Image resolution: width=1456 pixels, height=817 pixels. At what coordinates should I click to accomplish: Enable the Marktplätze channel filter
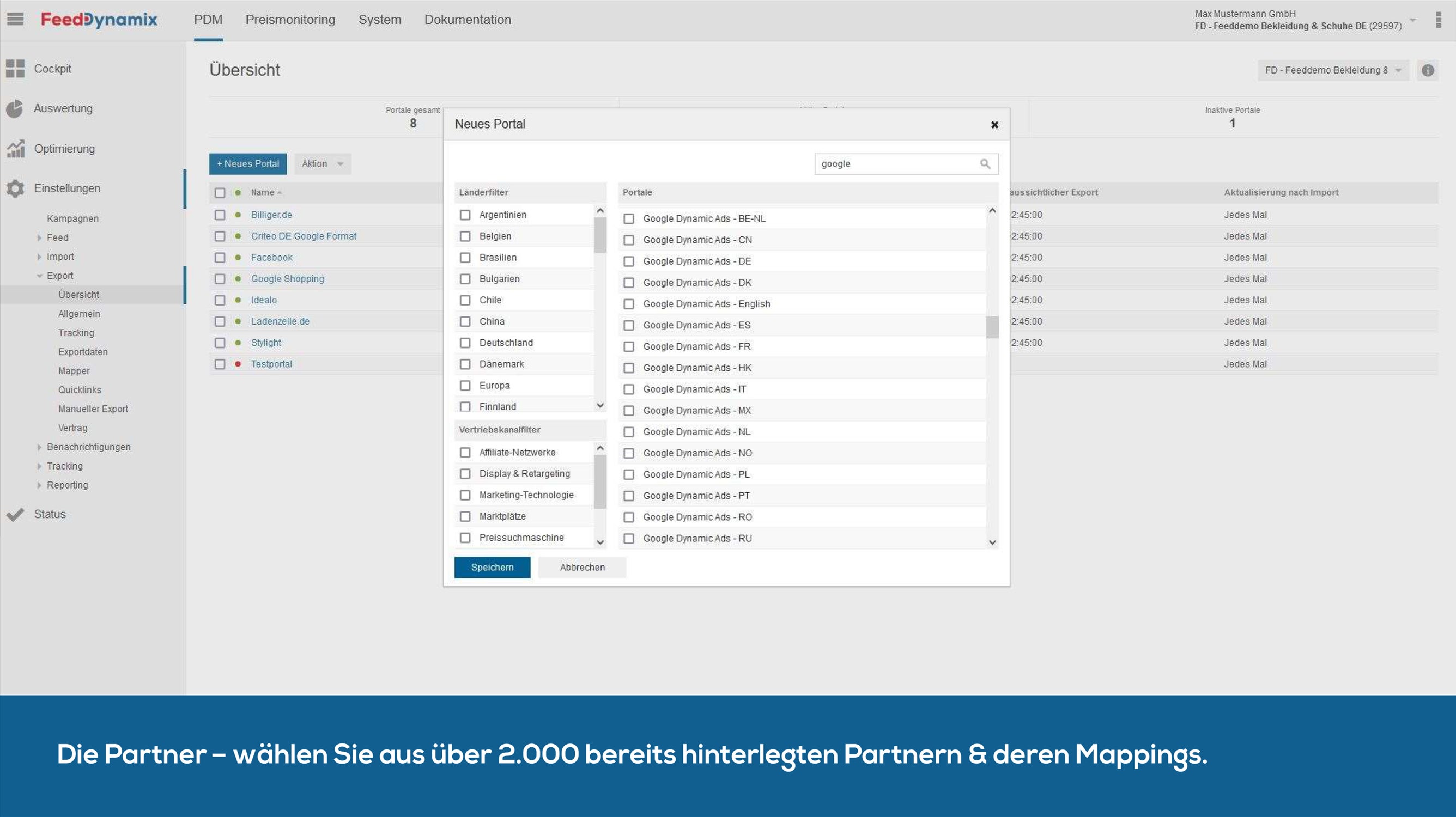[x=465, y=516]
